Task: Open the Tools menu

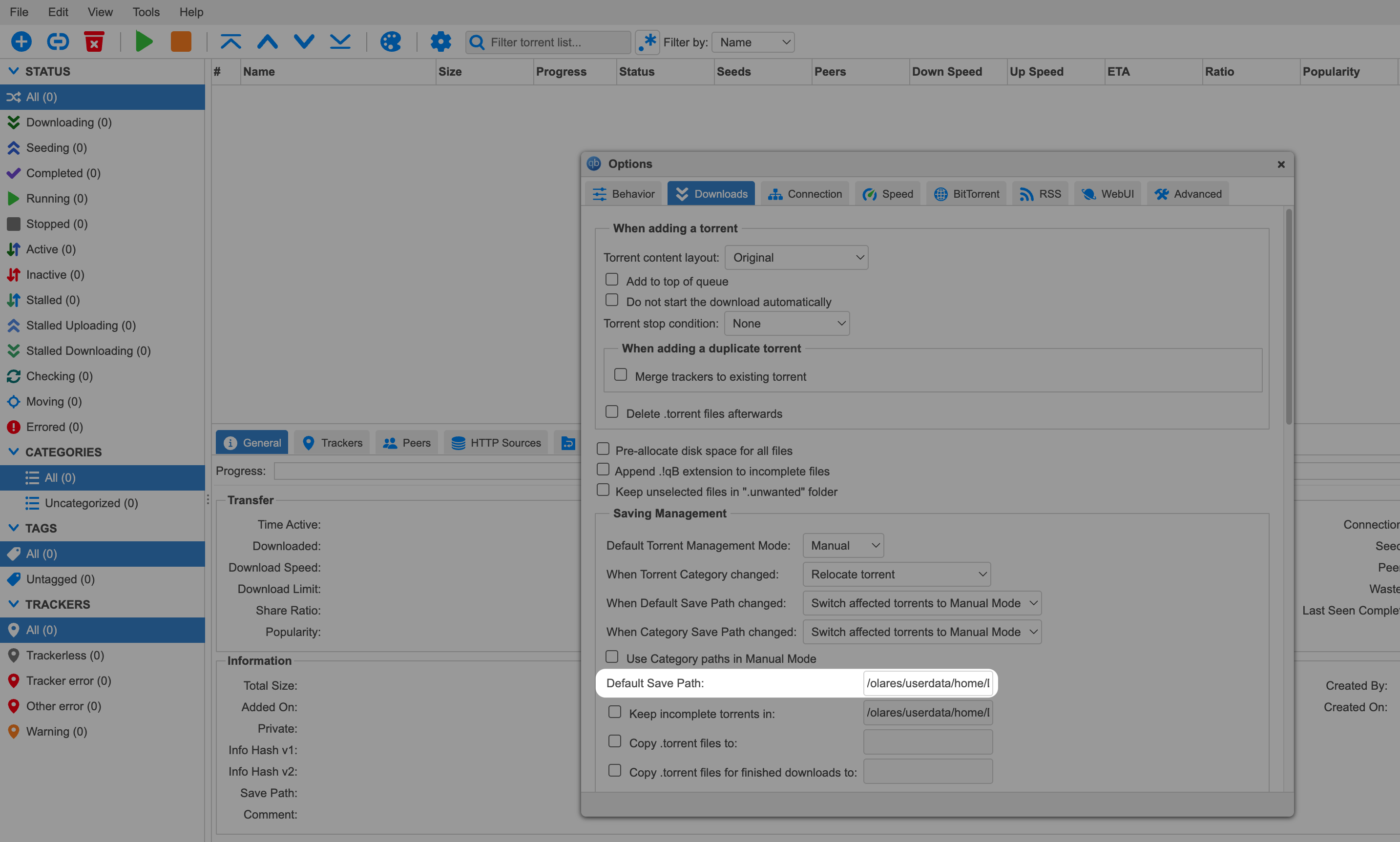Action: tap(146, 12)
